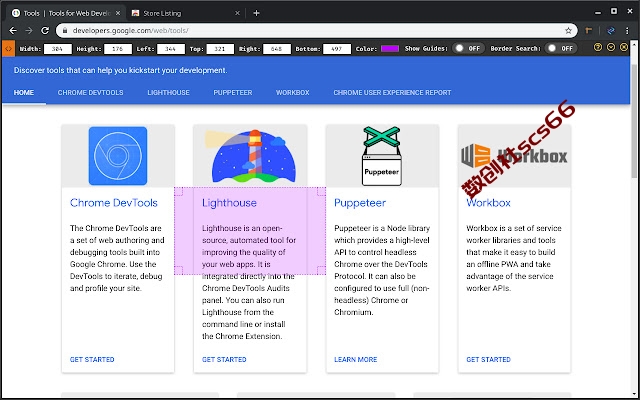
Task: Click GET STARTED under Lighthouse
Action: pyautogui.click(x=224, y=360)
